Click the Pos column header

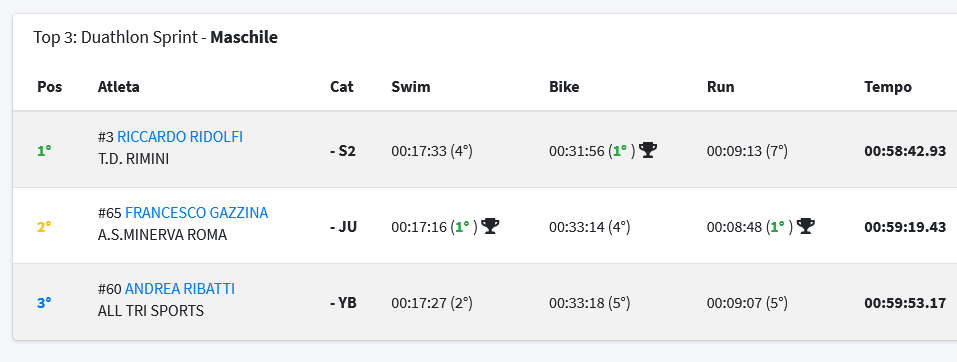tap(49, 87)
